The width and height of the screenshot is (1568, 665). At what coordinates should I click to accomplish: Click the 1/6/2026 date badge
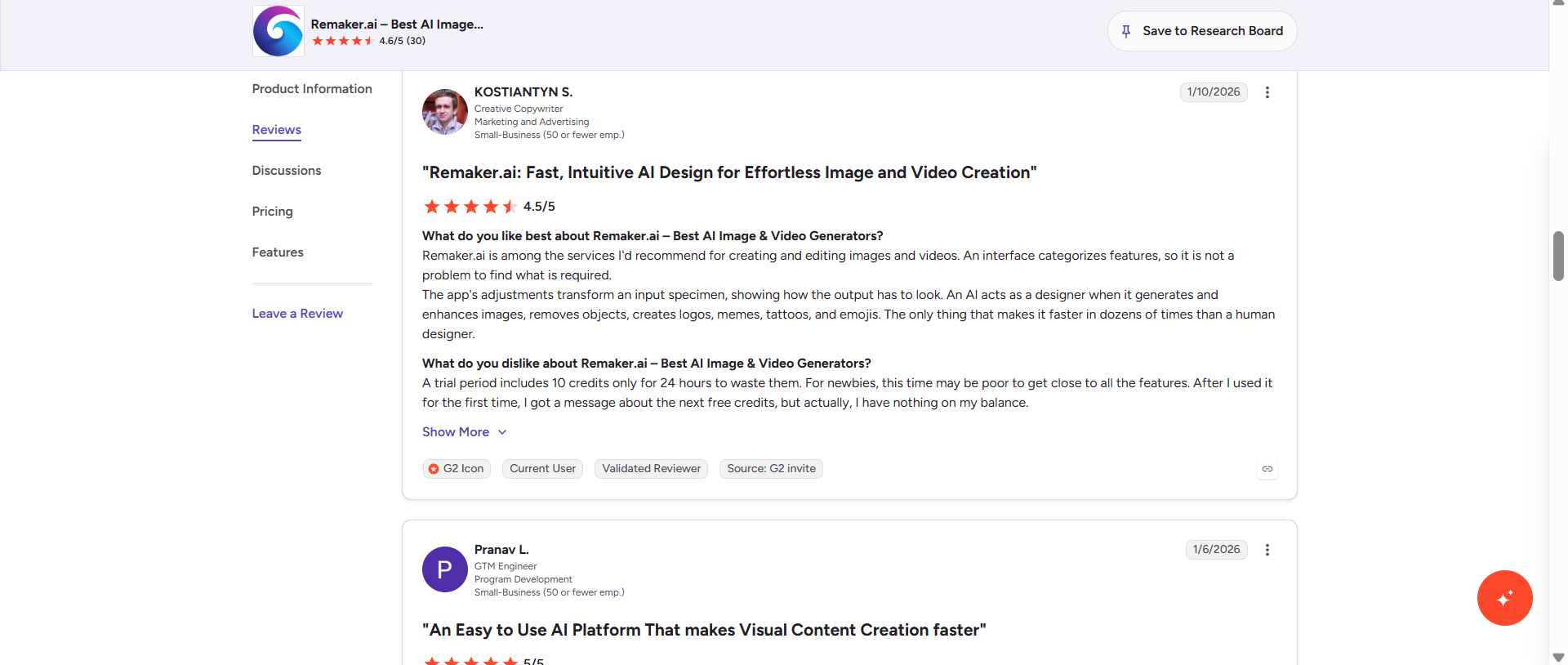click(1216, 550)
